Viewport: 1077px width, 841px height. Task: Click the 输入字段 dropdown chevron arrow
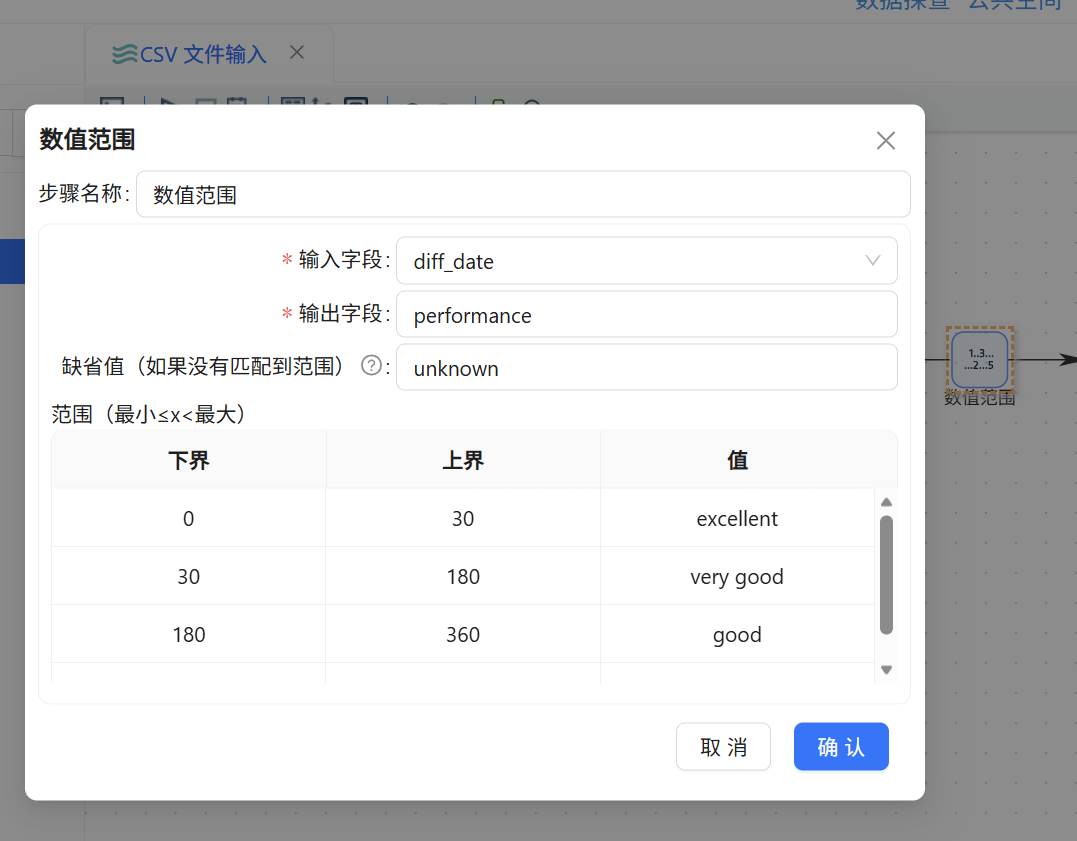[872, 260]
